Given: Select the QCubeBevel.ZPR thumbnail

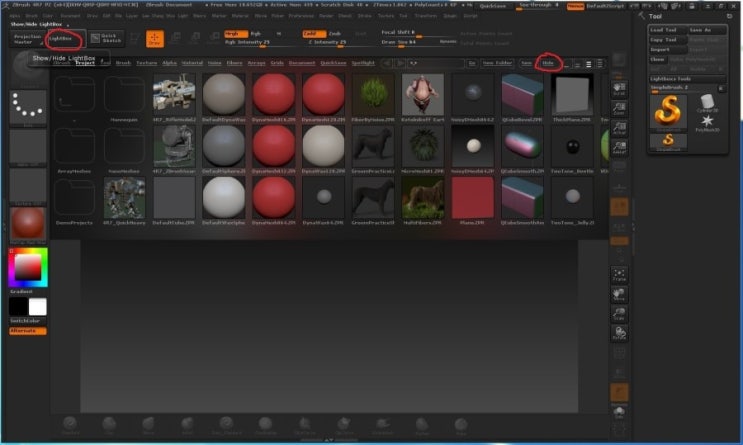Looking at the screenshot, I should pos(522,94).
